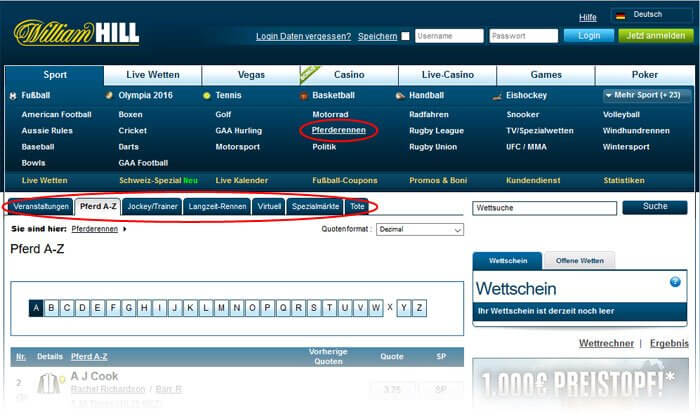Open Schweiz-Spezial link
700x416 pixels.
[x=150, y=181]
